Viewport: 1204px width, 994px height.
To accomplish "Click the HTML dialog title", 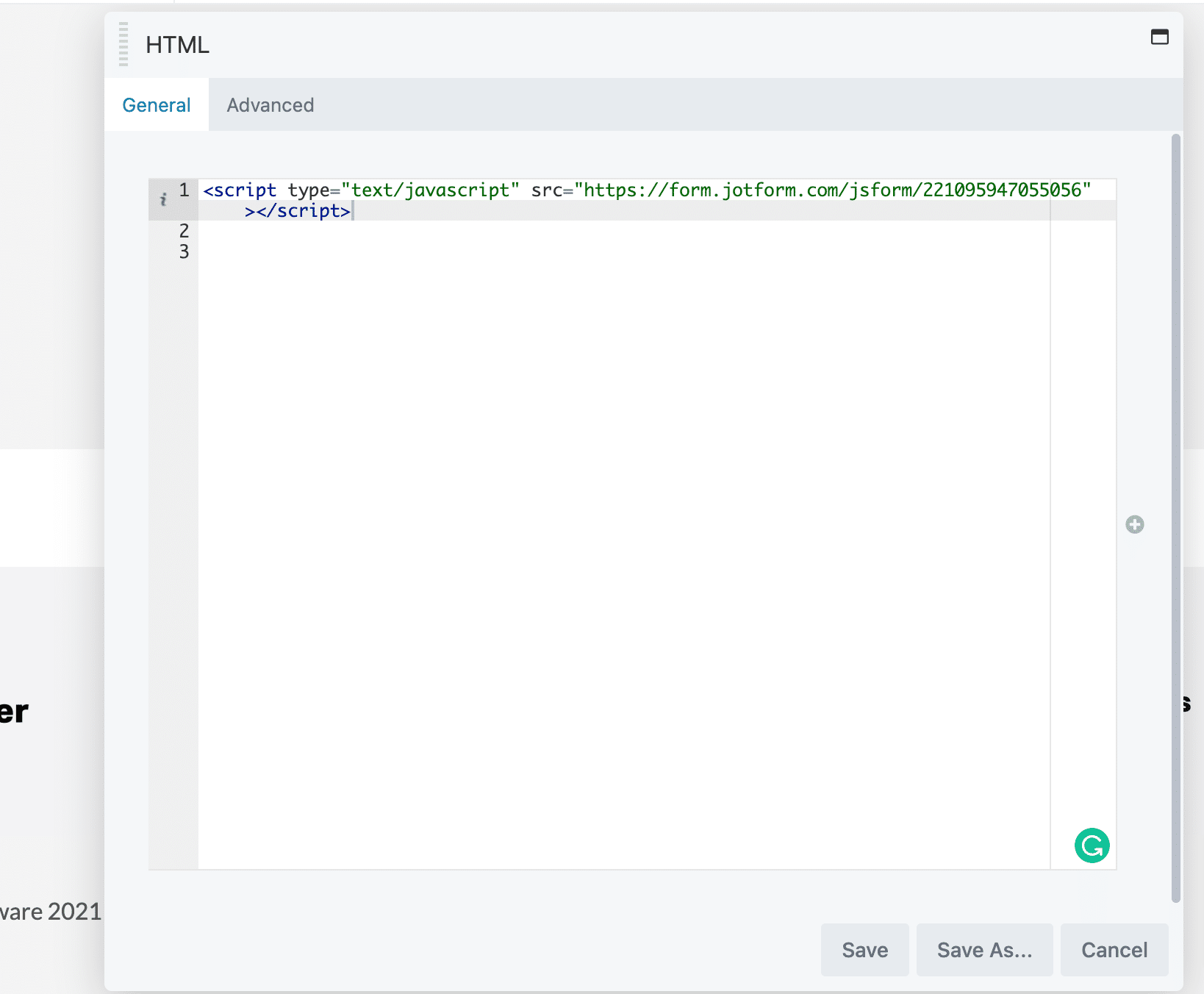I will pos(177,45).
